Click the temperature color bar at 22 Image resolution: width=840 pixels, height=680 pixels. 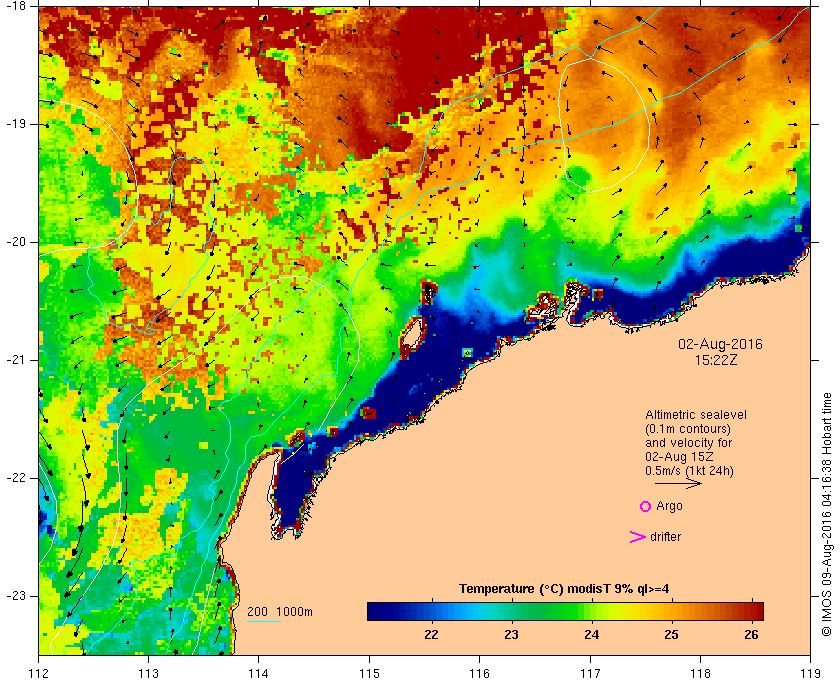point(431,611)
